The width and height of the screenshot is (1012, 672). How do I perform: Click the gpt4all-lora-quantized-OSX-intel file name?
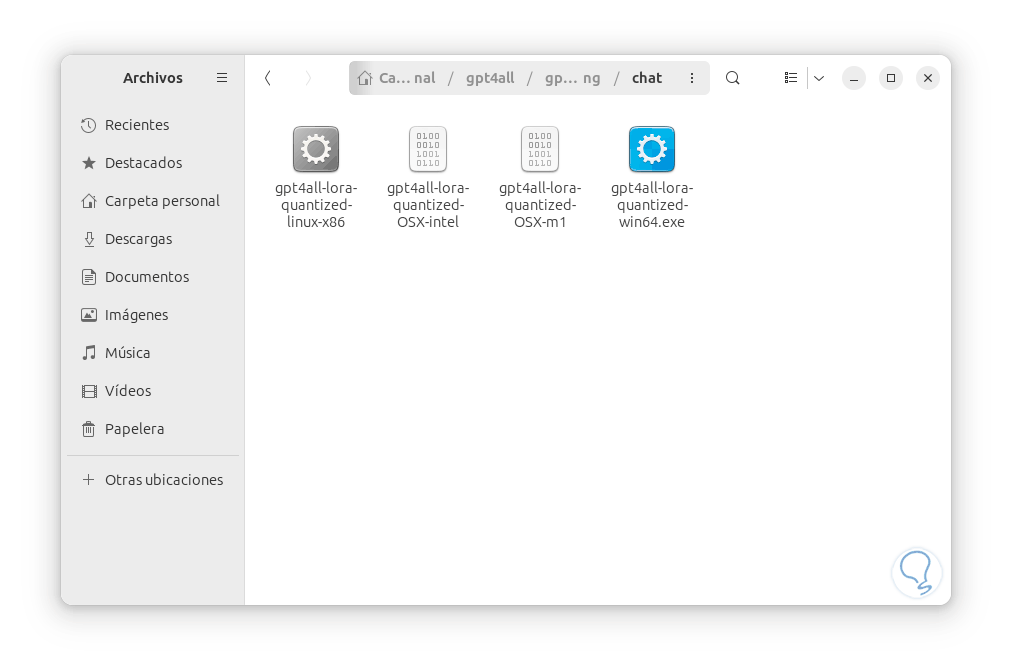coord(428,205)
